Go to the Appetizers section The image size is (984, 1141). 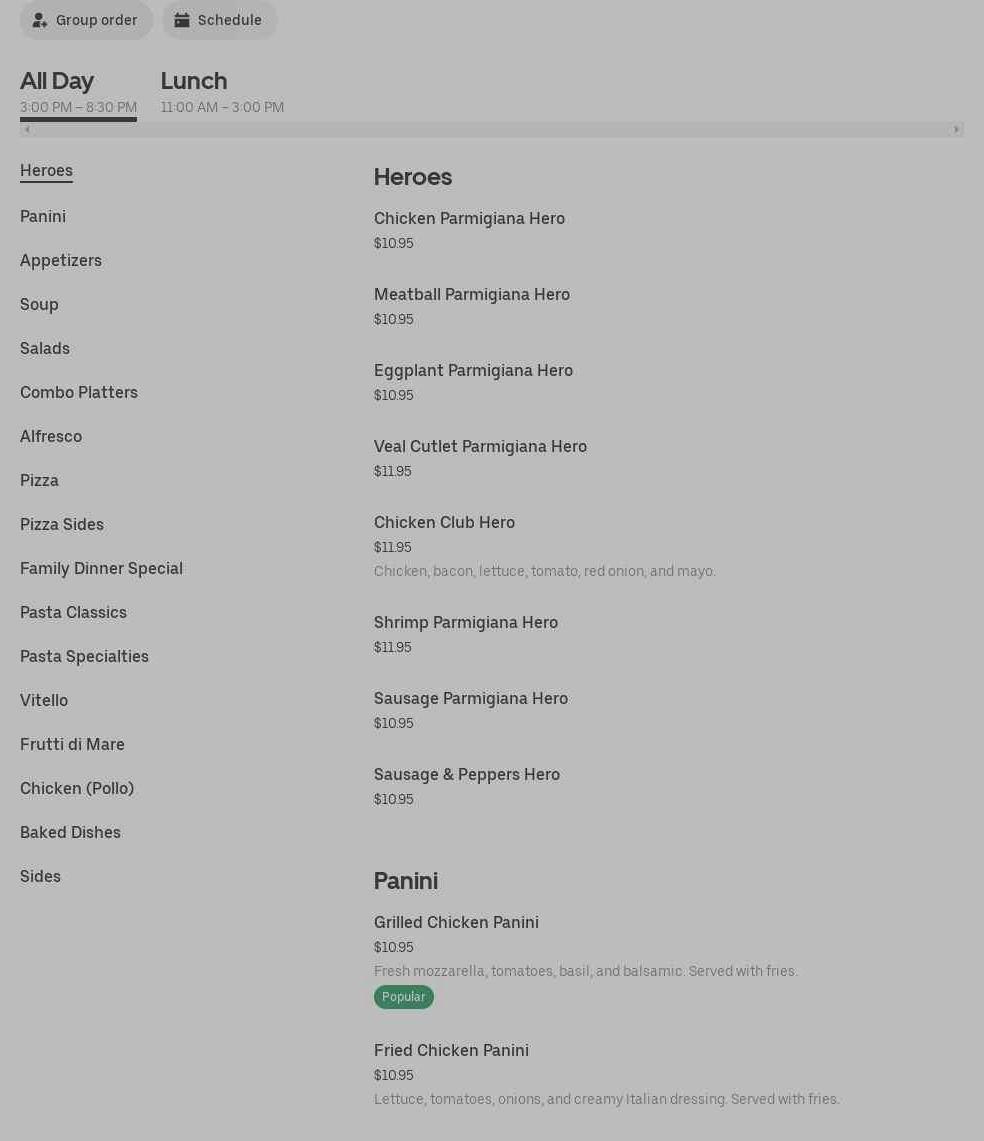pos(61,260)
